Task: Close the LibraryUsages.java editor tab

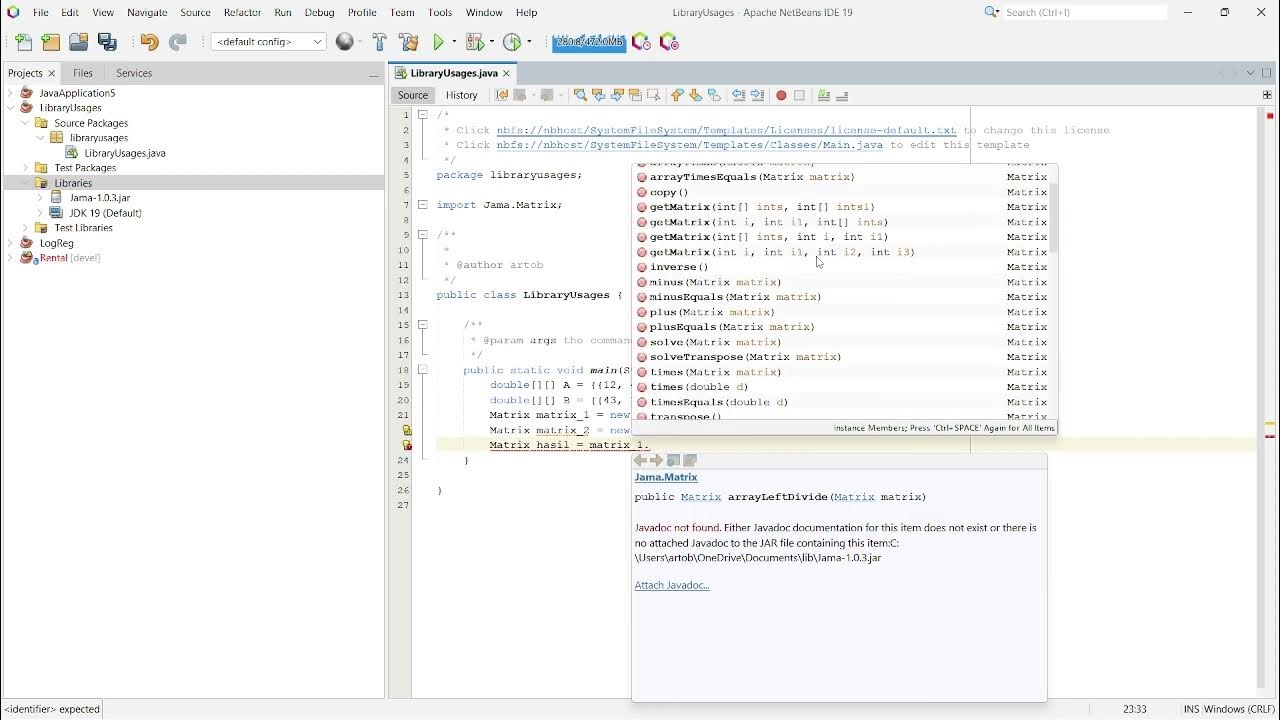Action: coord(507,73)
